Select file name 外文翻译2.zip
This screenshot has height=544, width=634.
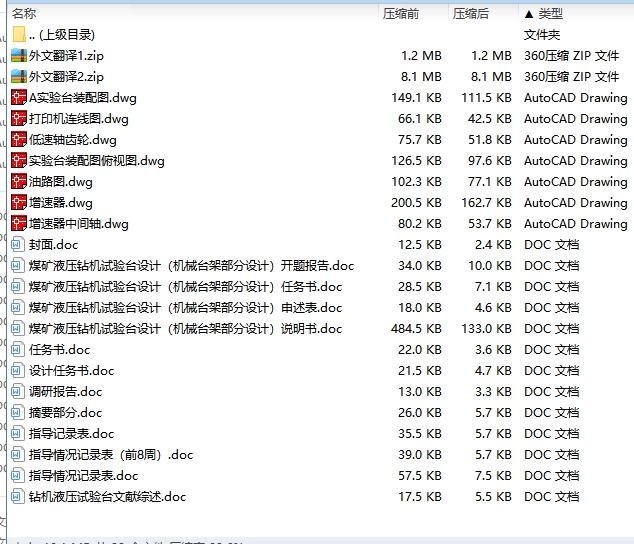coord(66,77)
